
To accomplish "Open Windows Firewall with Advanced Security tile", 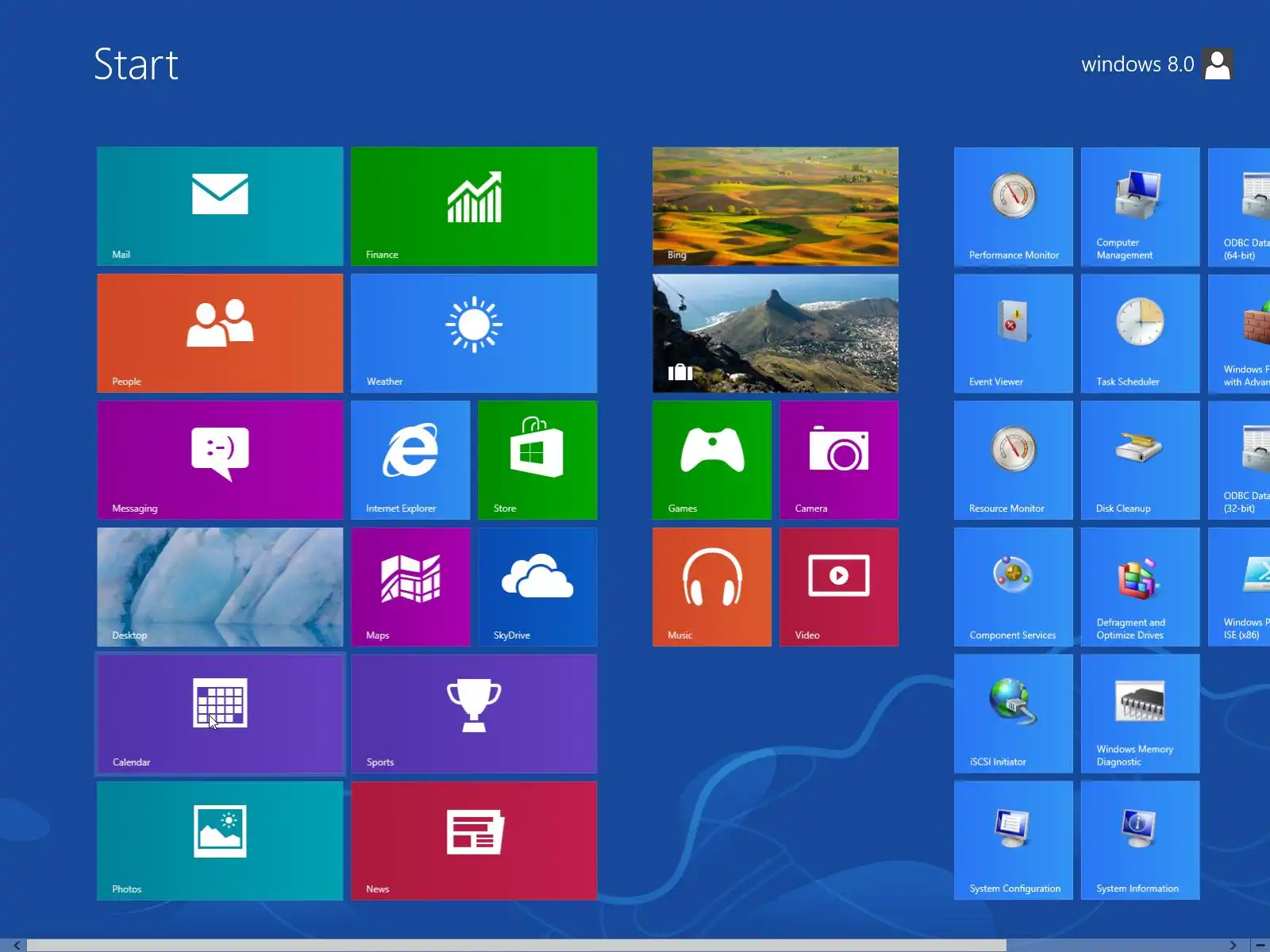I will point(1239,333).
